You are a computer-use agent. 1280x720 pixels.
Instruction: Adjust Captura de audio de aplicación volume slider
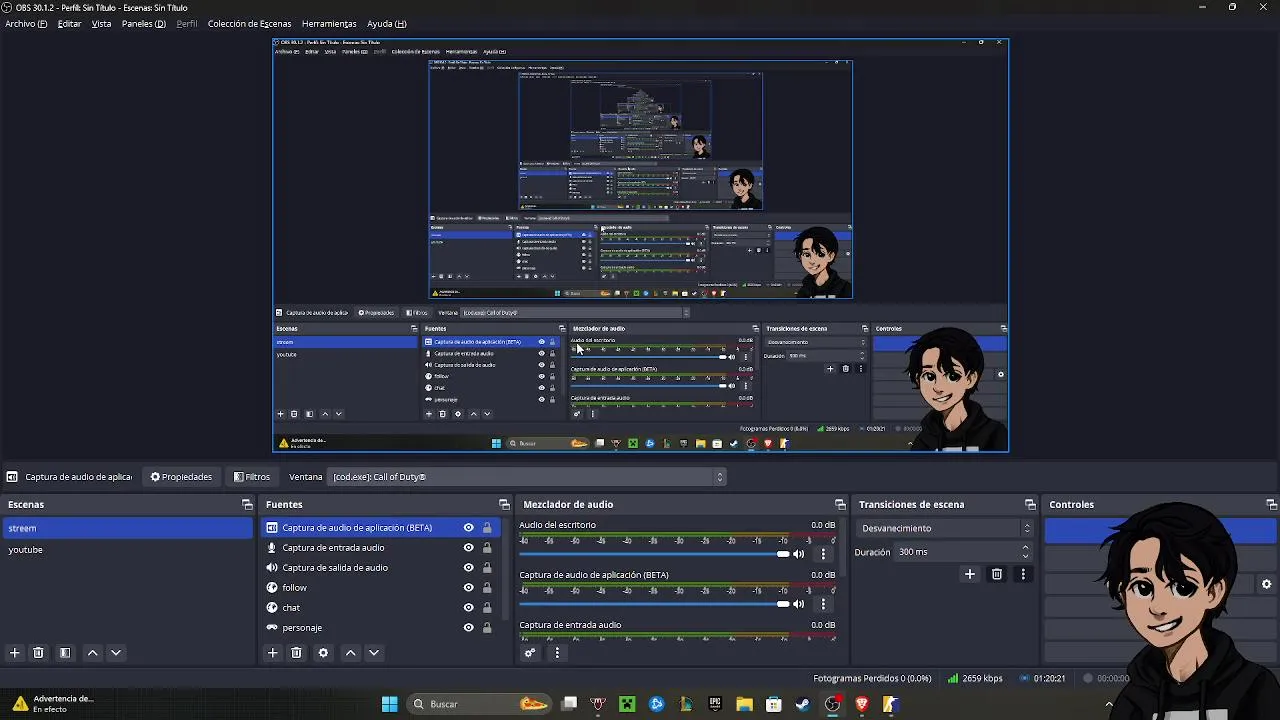click(x=655, y=604)
